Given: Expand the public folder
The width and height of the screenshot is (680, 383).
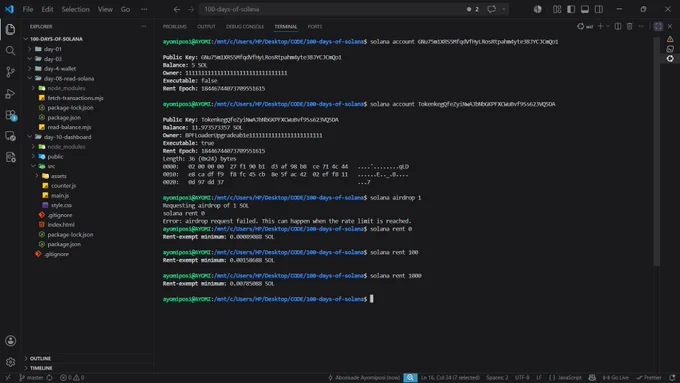Looking at the screenshot, I should click(x=55, y=157).
